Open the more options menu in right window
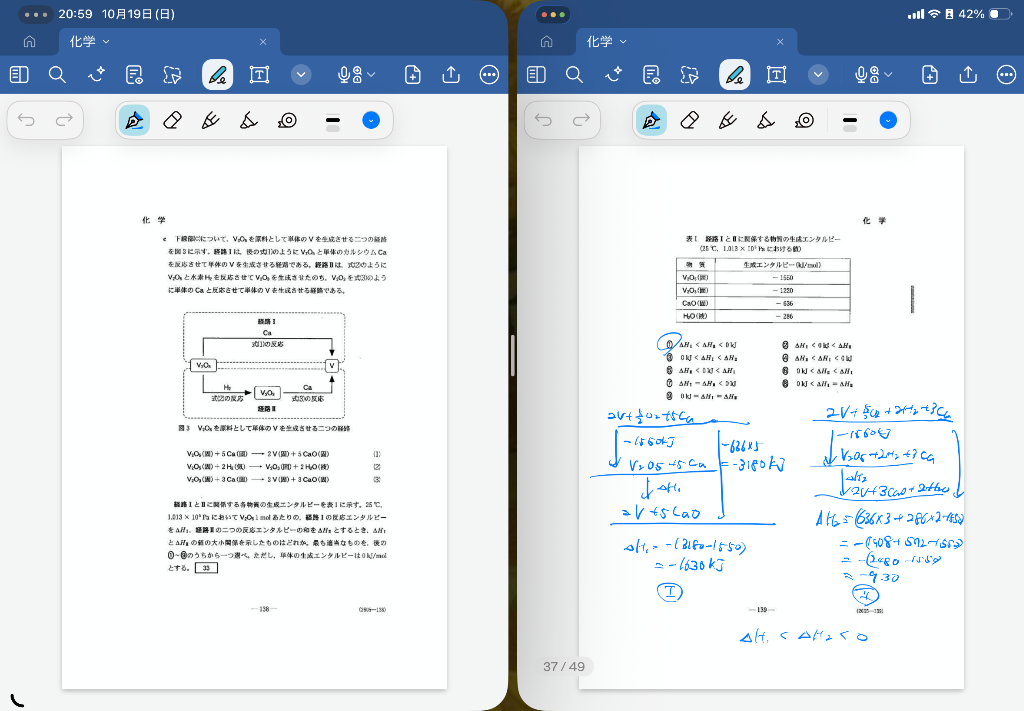This screenshot has height=711, width=1024. click(1006, 75)
